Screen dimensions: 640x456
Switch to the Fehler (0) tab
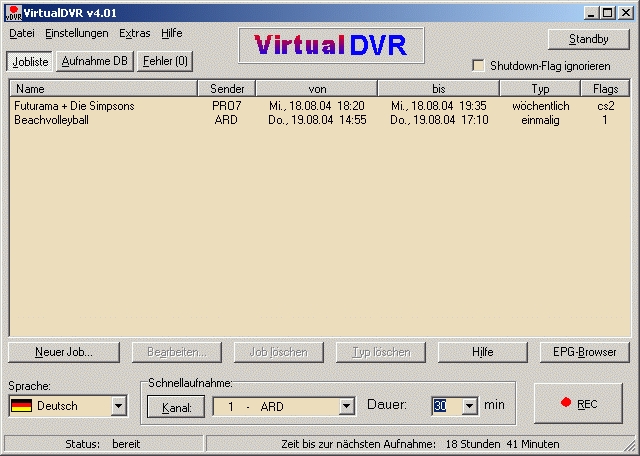[164, 61]
